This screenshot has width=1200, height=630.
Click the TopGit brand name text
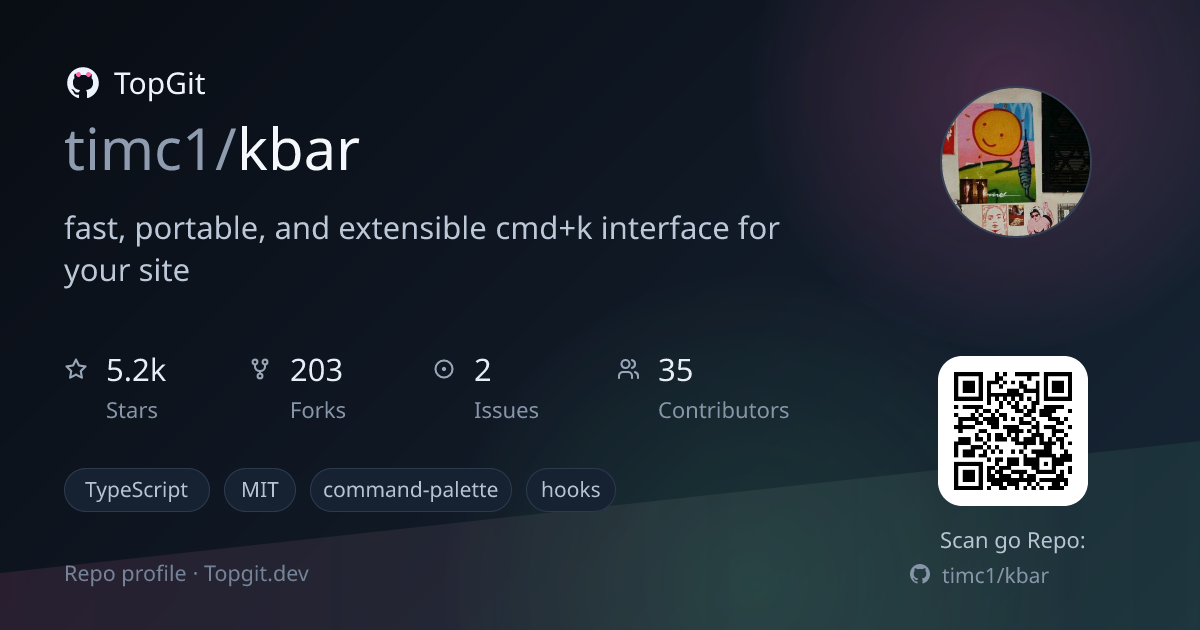160,84
